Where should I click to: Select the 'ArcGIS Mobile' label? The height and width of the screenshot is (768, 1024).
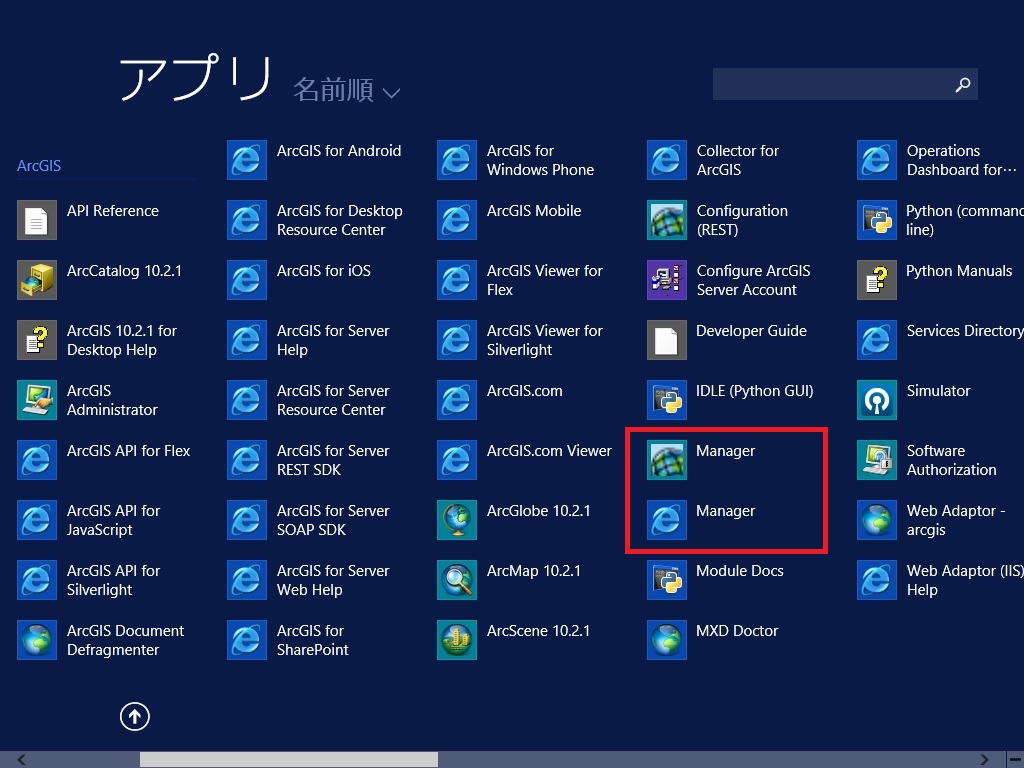534,211
